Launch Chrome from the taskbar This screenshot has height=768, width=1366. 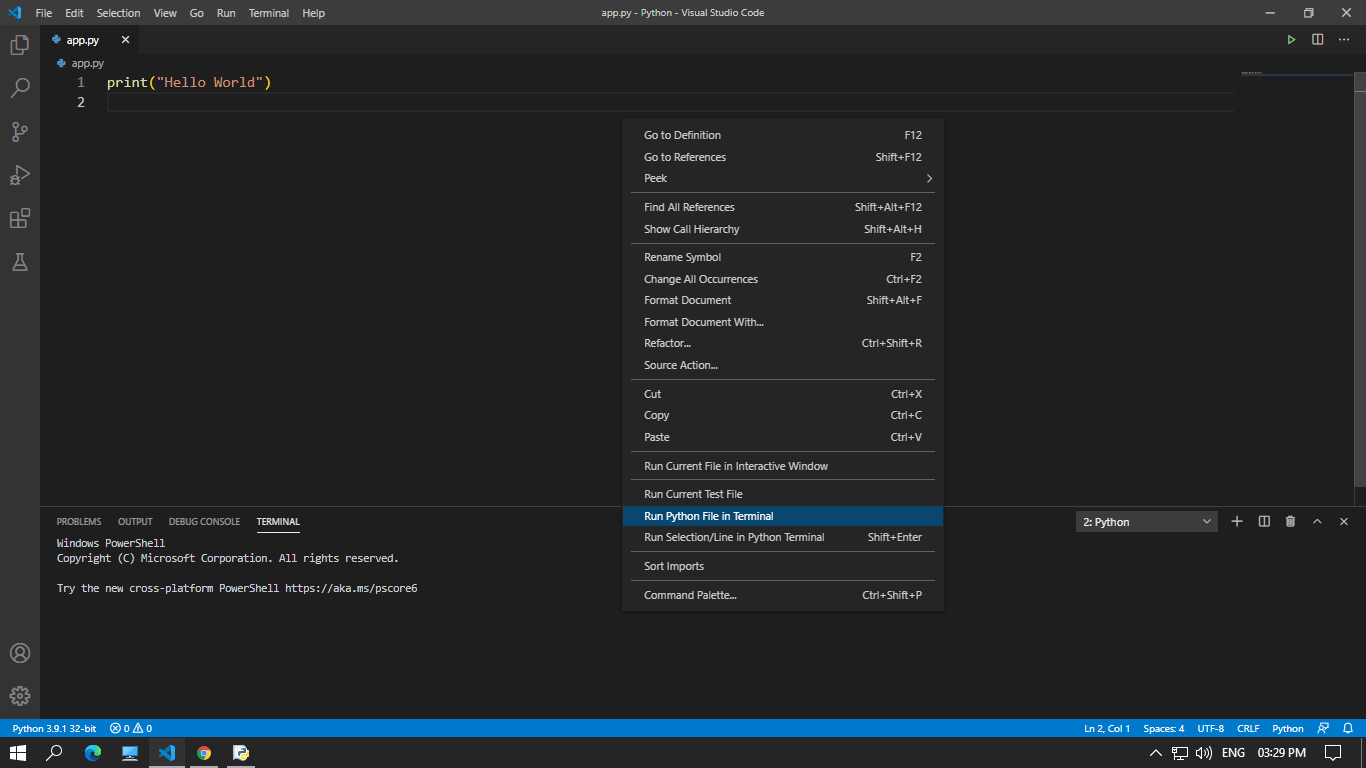click(x=204, y=752)
